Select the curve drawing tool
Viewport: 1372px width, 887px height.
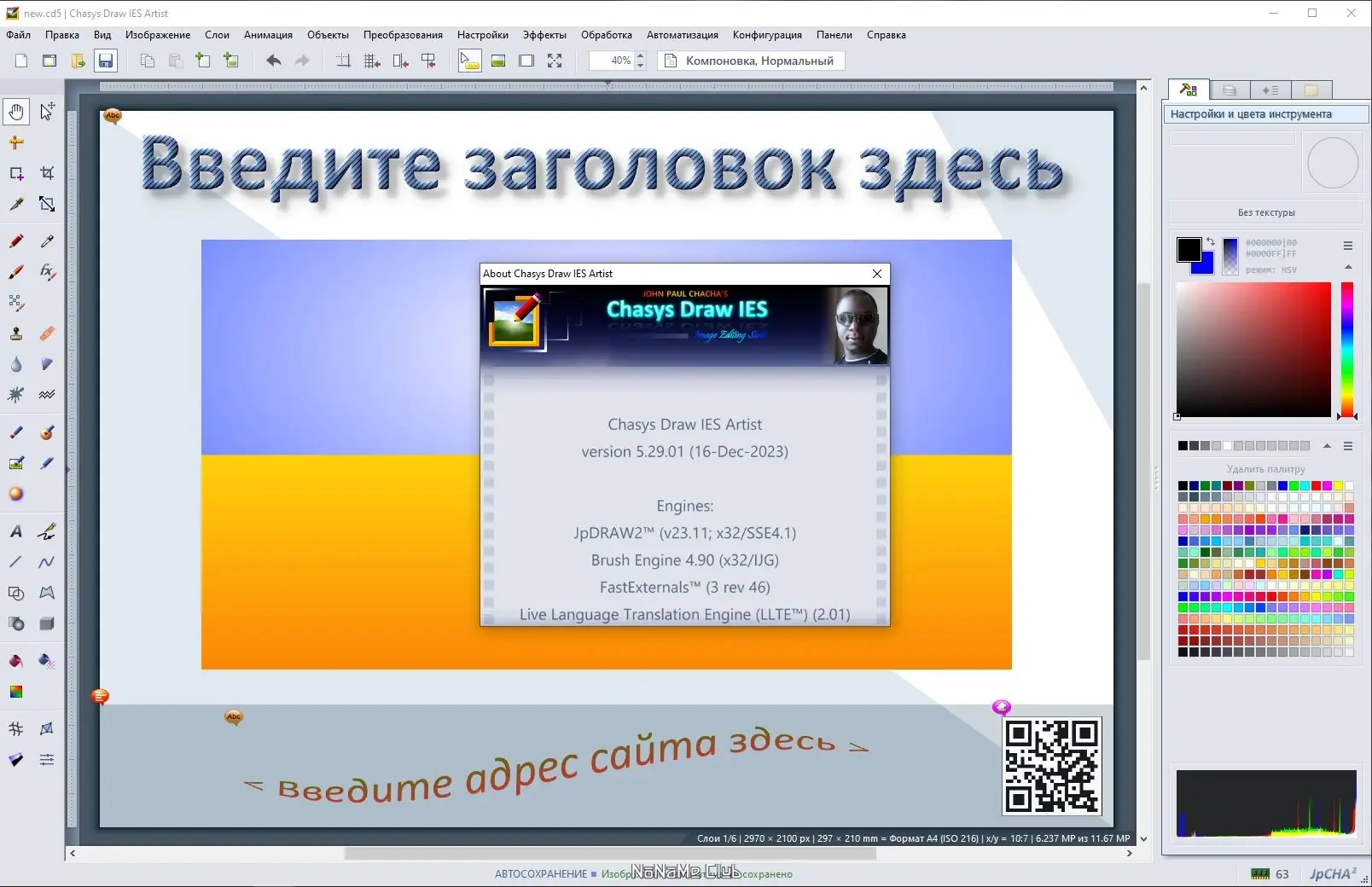[x=47, y=562]
